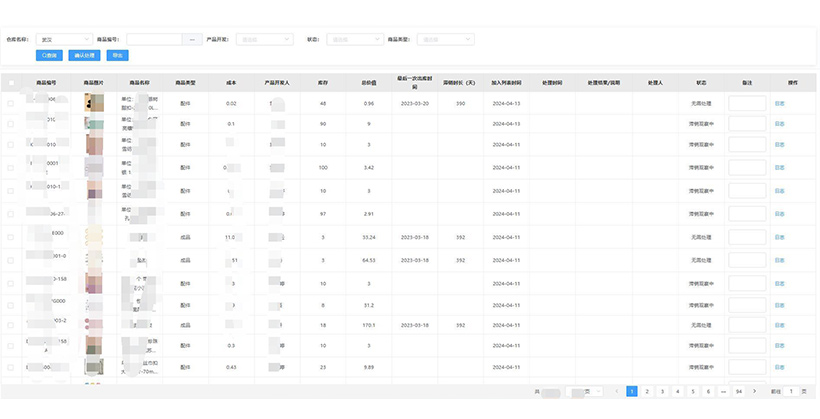
Task: Expand the 商品类型 dropdown
Action: 446,39
